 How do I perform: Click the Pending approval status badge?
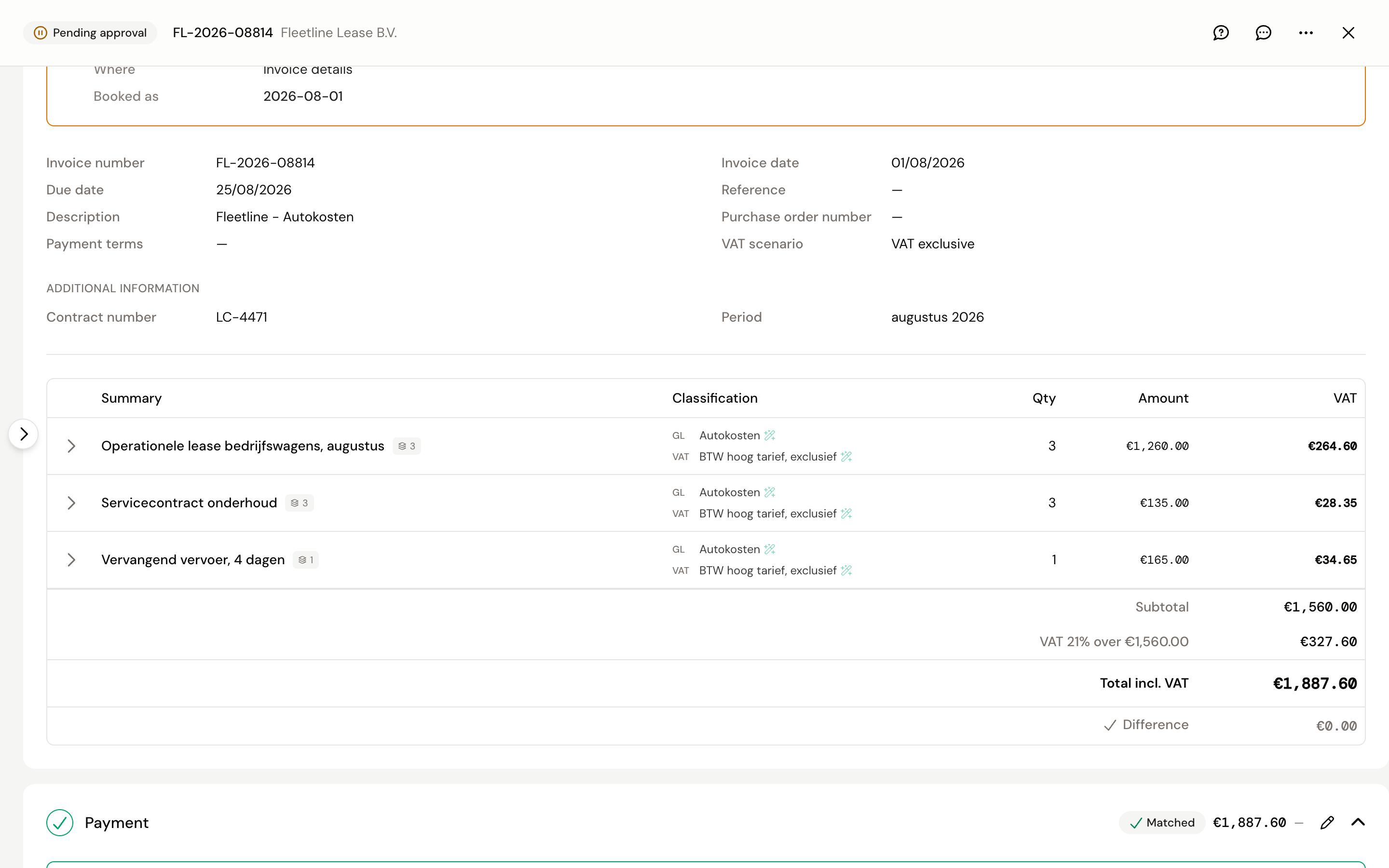pyautogui.click(x=90, y=33)
